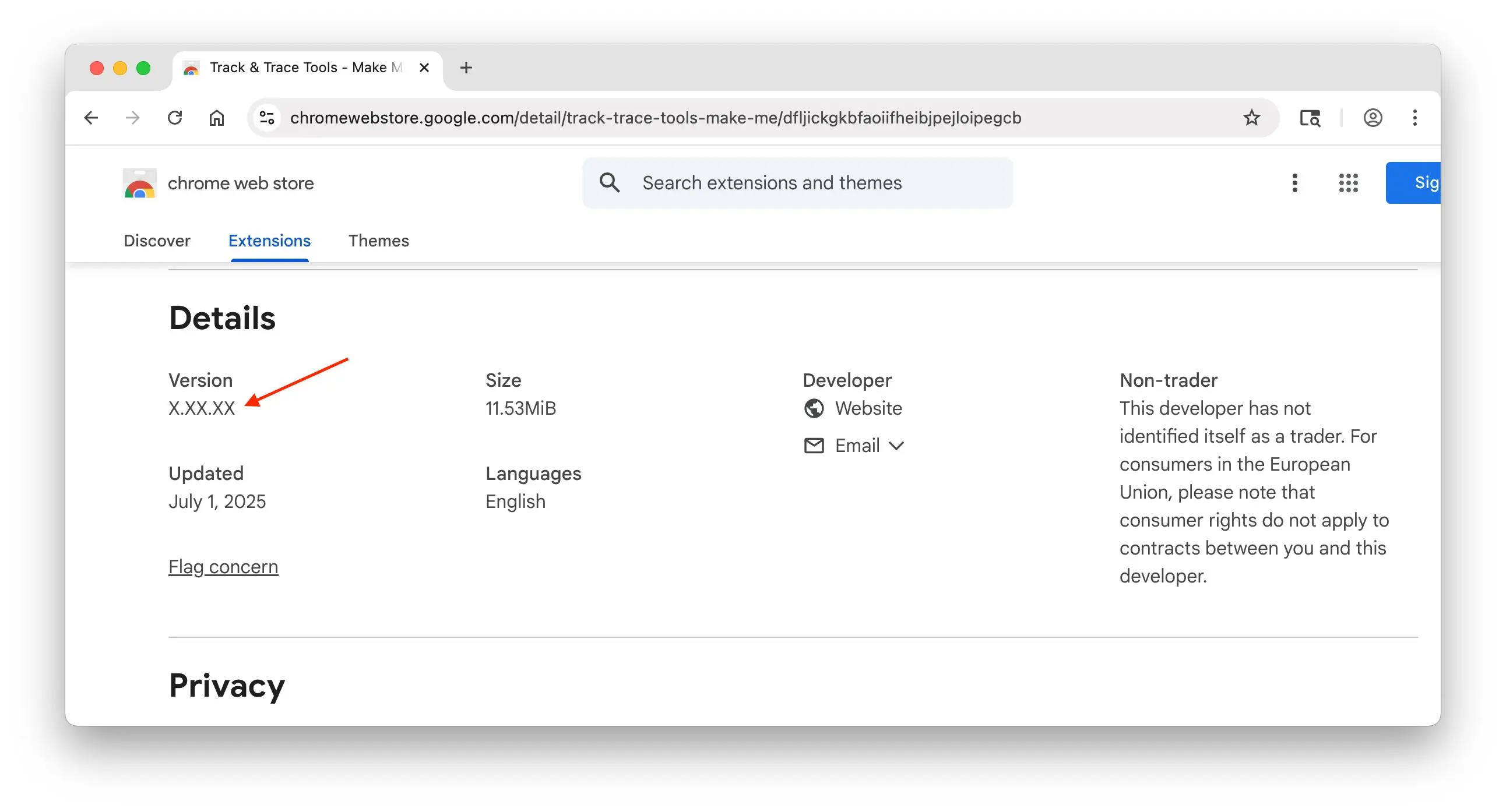Select the Extensions tab
Viewport: 1506px width, 812px height.
point(269,241)
